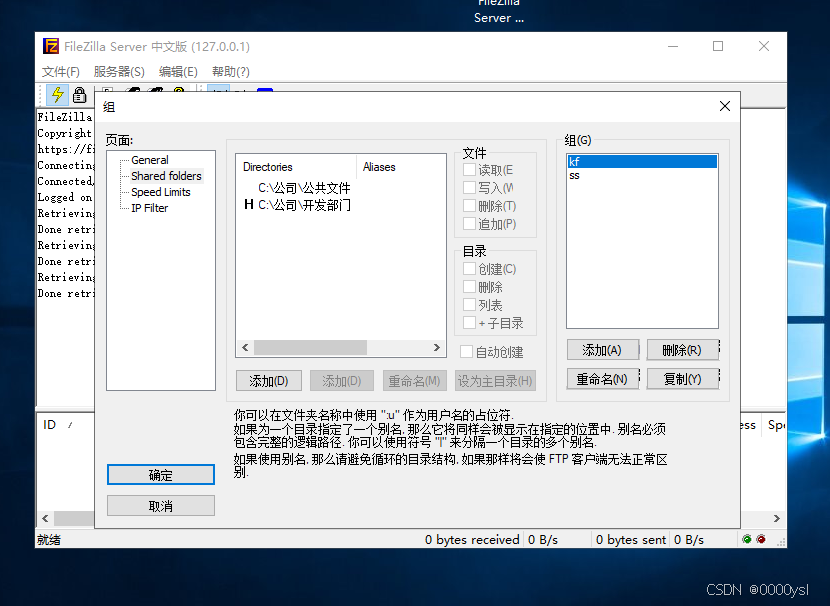
Task: Open the 服务器(S) menu
Action: tap(119, 71)
